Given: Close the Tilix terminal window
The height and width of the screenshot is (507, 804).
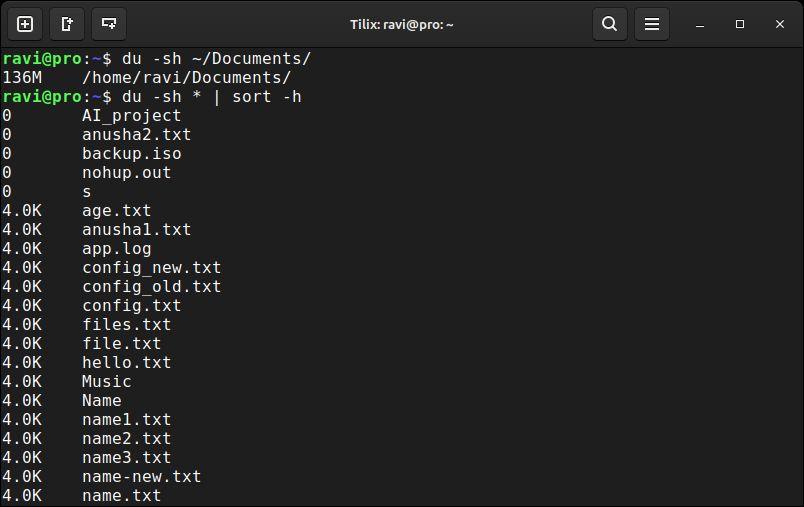Looking at the screenshot, I should point(780,24).
